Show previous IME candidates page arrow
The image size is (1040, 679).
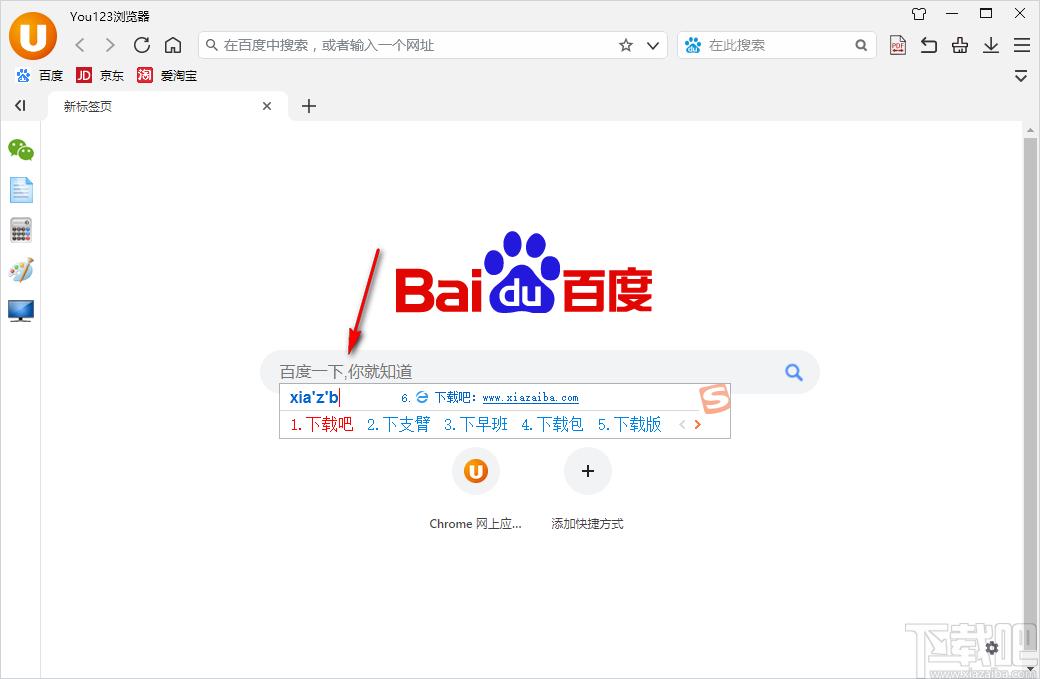pos(682,424)
